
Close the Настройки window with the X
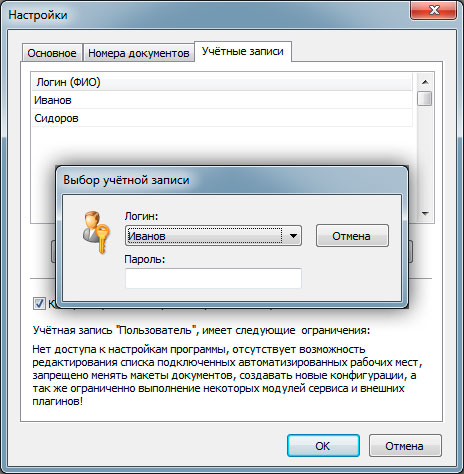(433, 10)
